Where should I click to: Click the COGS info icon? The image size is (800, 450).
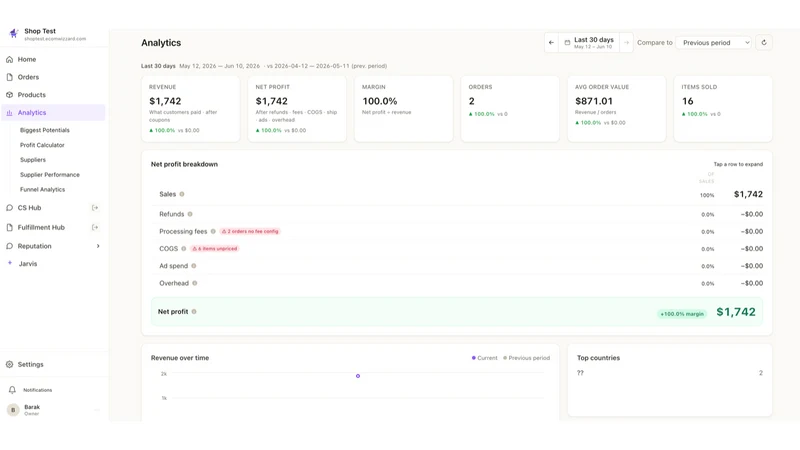(x=184, y=249)
